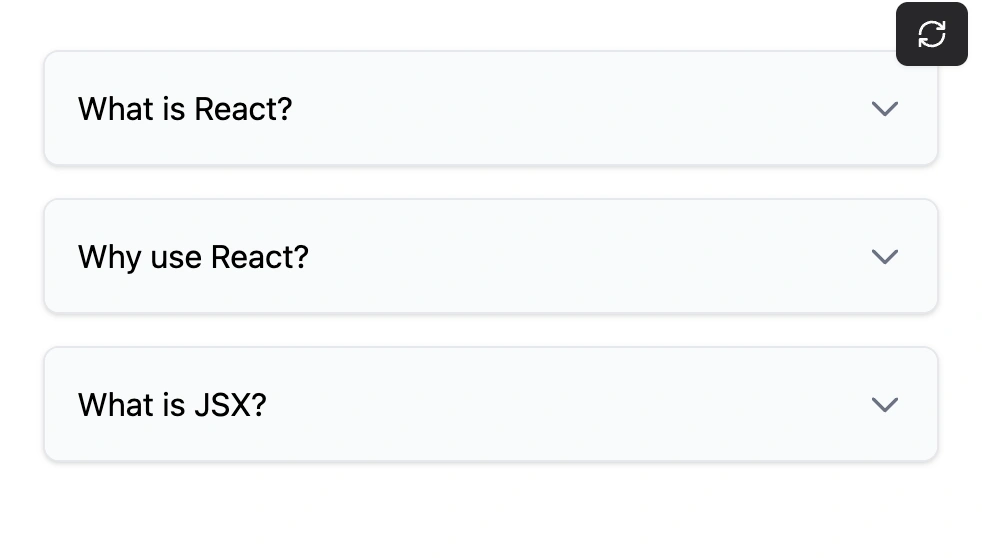Expand the What is React? accordion
This screenshot has width=982, height=558.
point(490,108)
